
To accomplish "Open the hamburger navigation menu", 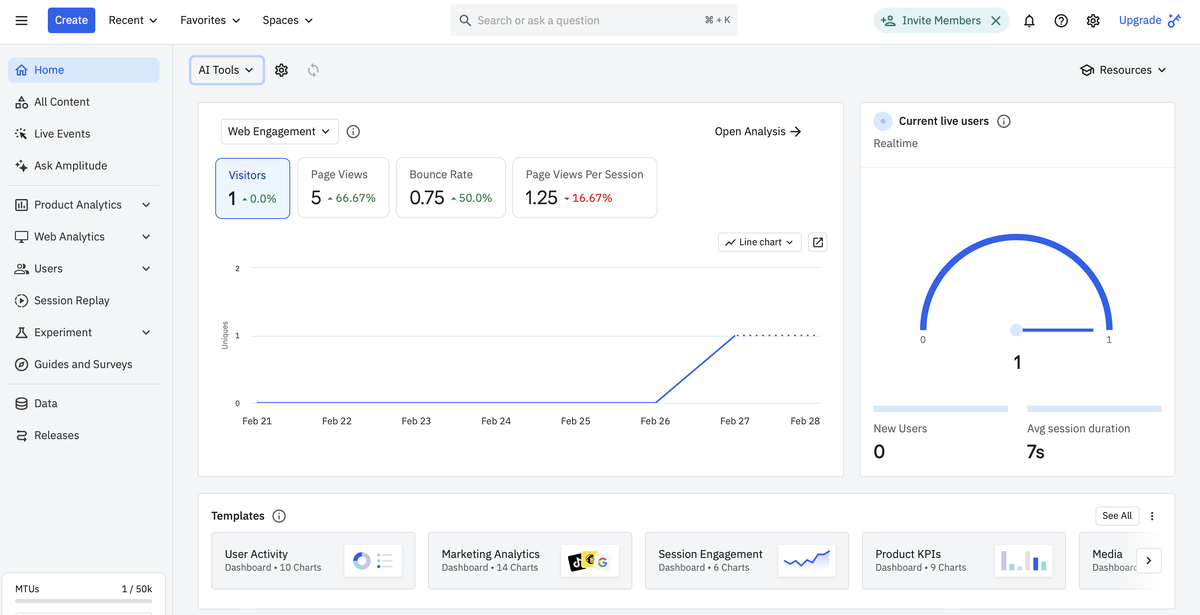I will pyautogui.click(x=22, y=20).
